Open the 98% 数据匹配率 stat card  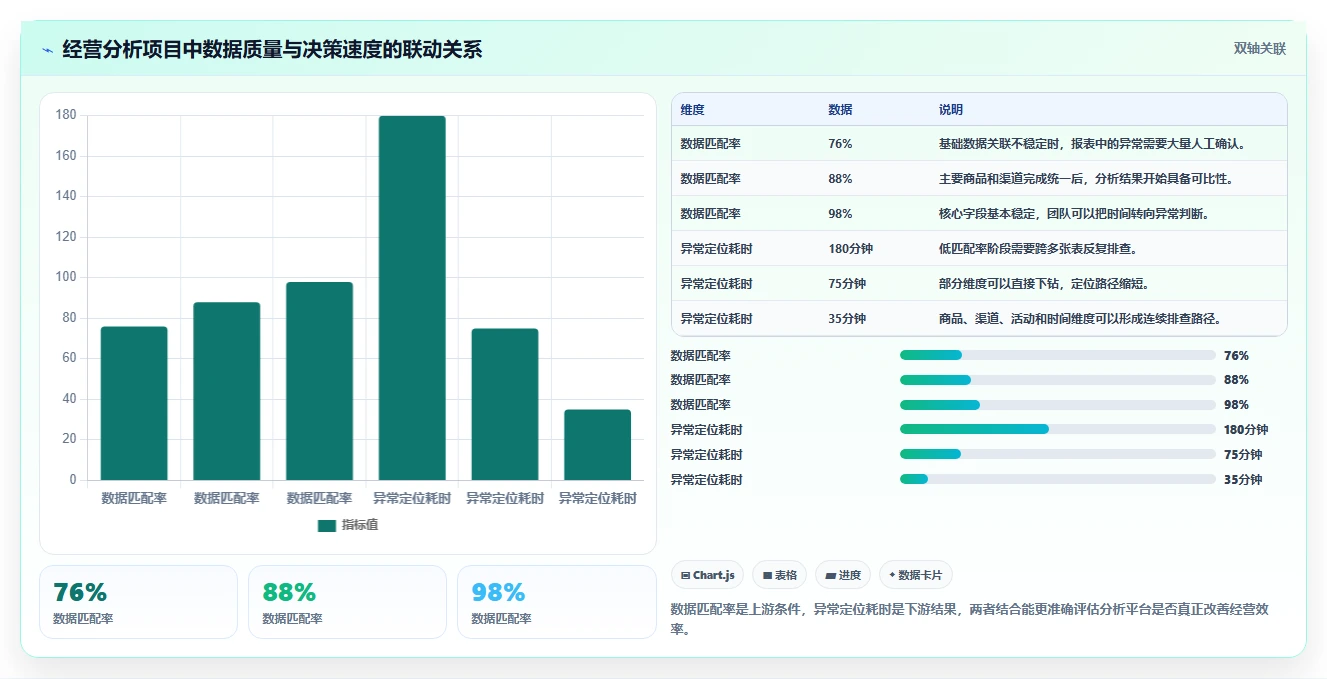click(x=556, y=602)
